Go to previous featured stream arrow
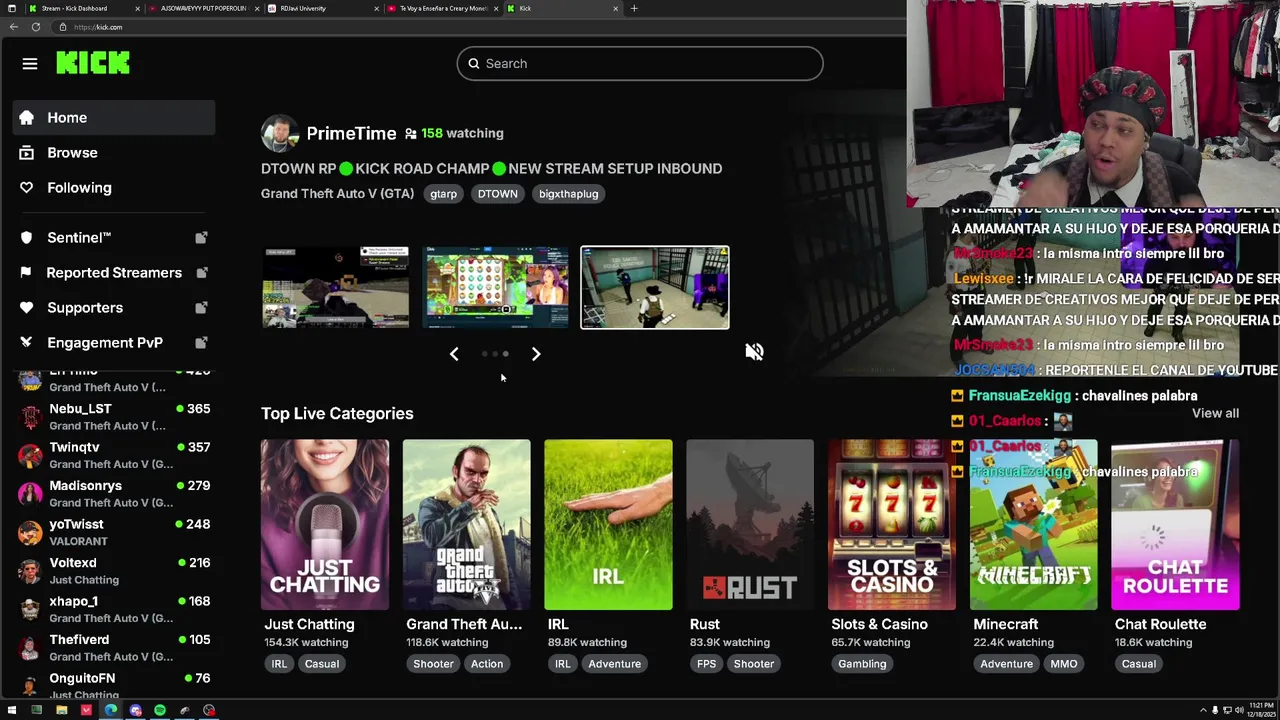Viewport: 1280px width, 720px height. click(454, 354)
